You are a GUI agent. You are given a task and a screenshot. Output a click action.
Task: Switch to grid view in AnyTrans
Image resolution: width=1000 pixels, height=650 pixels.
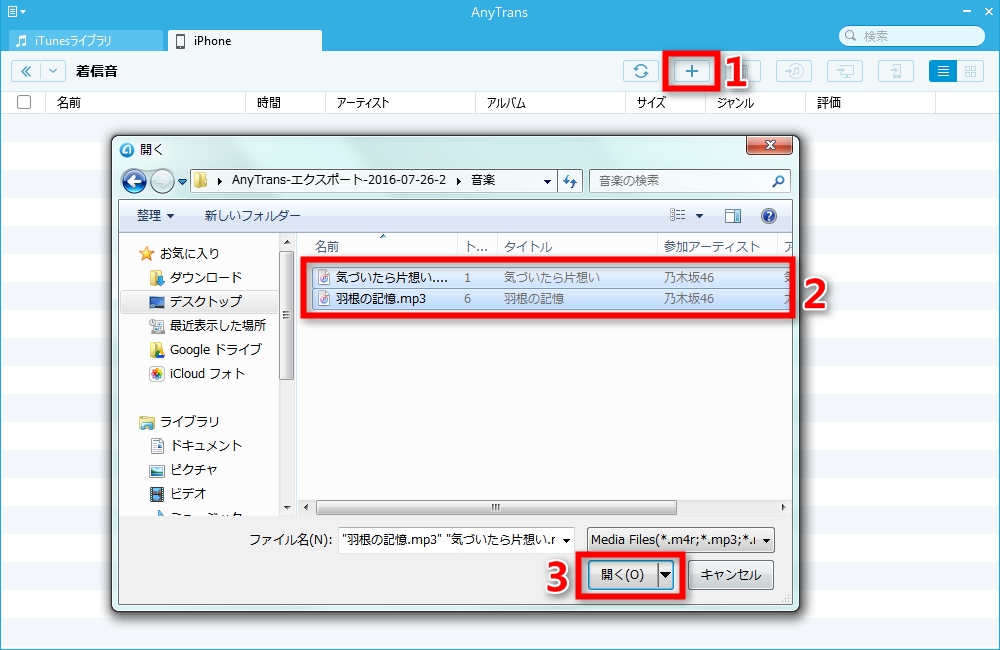[x=970, y=71]
